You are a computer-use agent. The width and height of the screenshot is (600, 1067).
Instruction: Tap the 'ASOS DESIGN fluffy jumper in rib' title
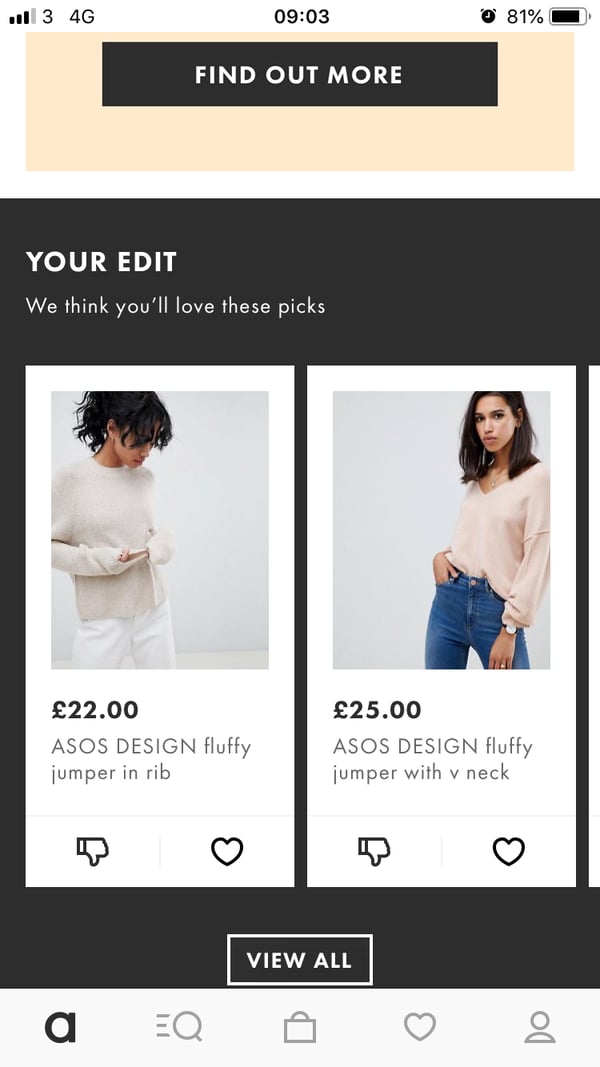[151, 759]
